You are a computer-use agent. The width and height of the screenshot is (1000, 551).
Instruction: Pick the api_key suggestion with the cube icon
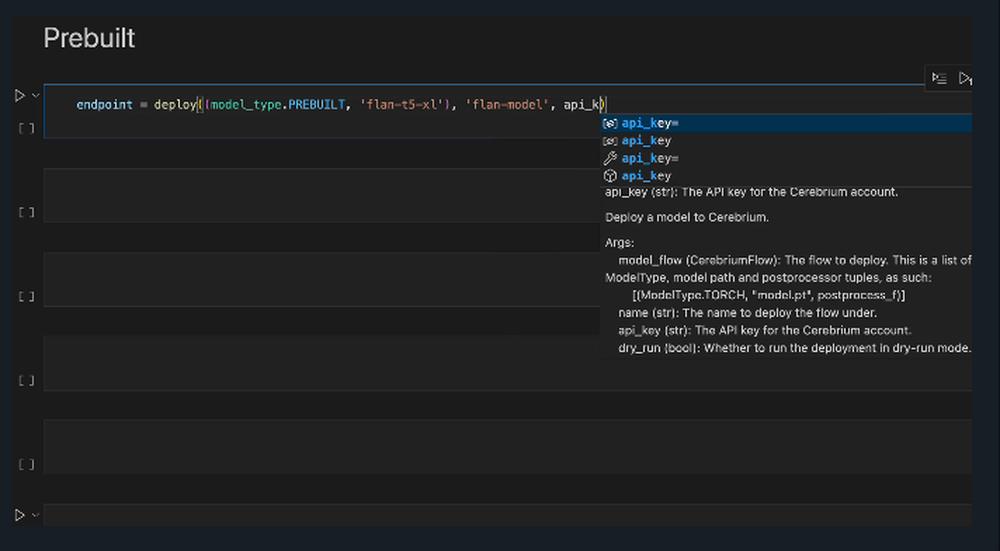(x=786, y=176)
